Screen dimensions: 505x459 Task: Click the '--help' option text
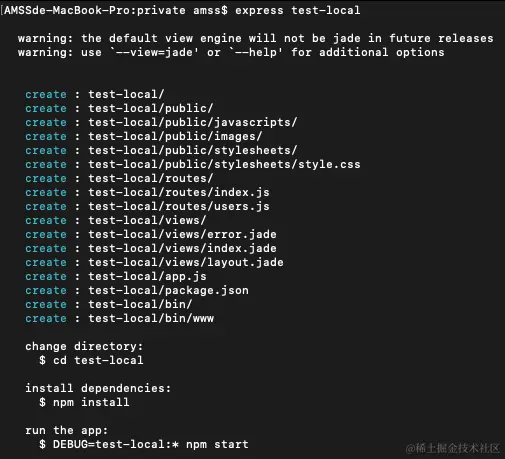point(256,52)
